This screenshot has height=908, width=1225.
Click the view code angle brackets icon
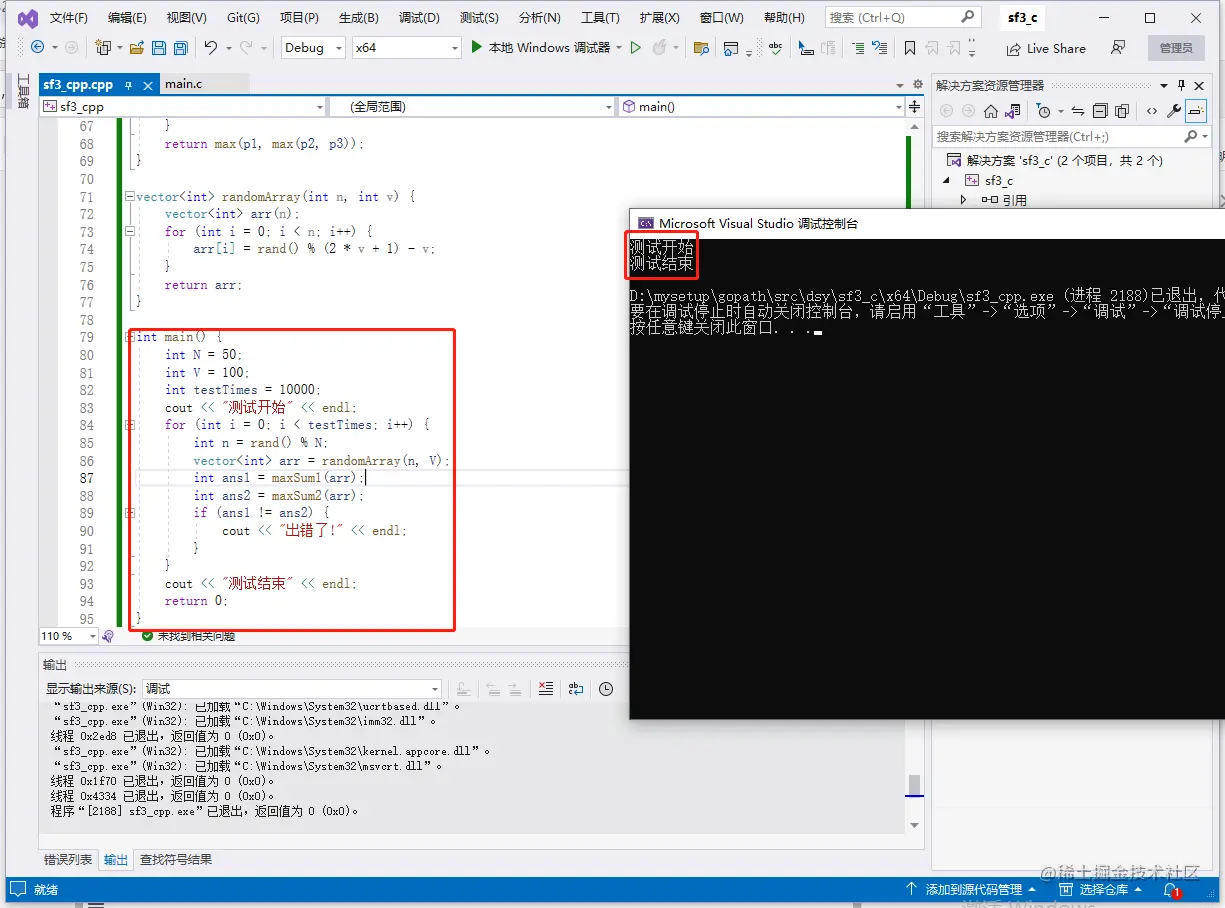coord(1152,111)
